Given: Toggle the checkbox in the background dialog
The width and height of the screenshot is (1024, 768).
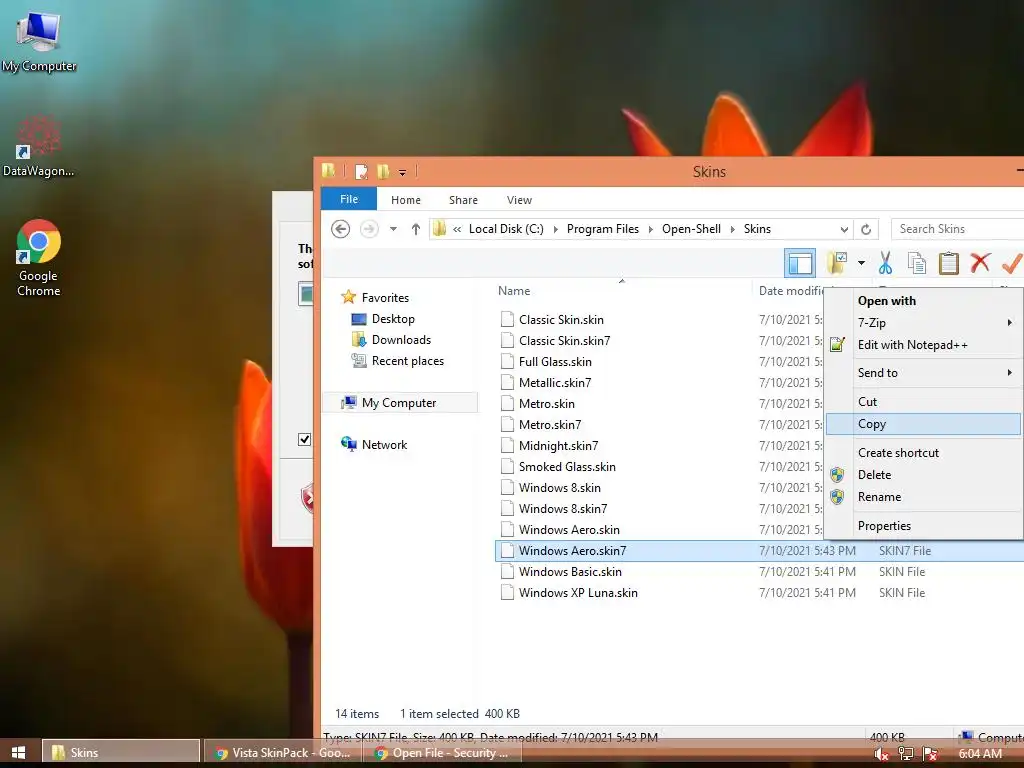Looking at the screenshot, I should (x=304, y=439).
